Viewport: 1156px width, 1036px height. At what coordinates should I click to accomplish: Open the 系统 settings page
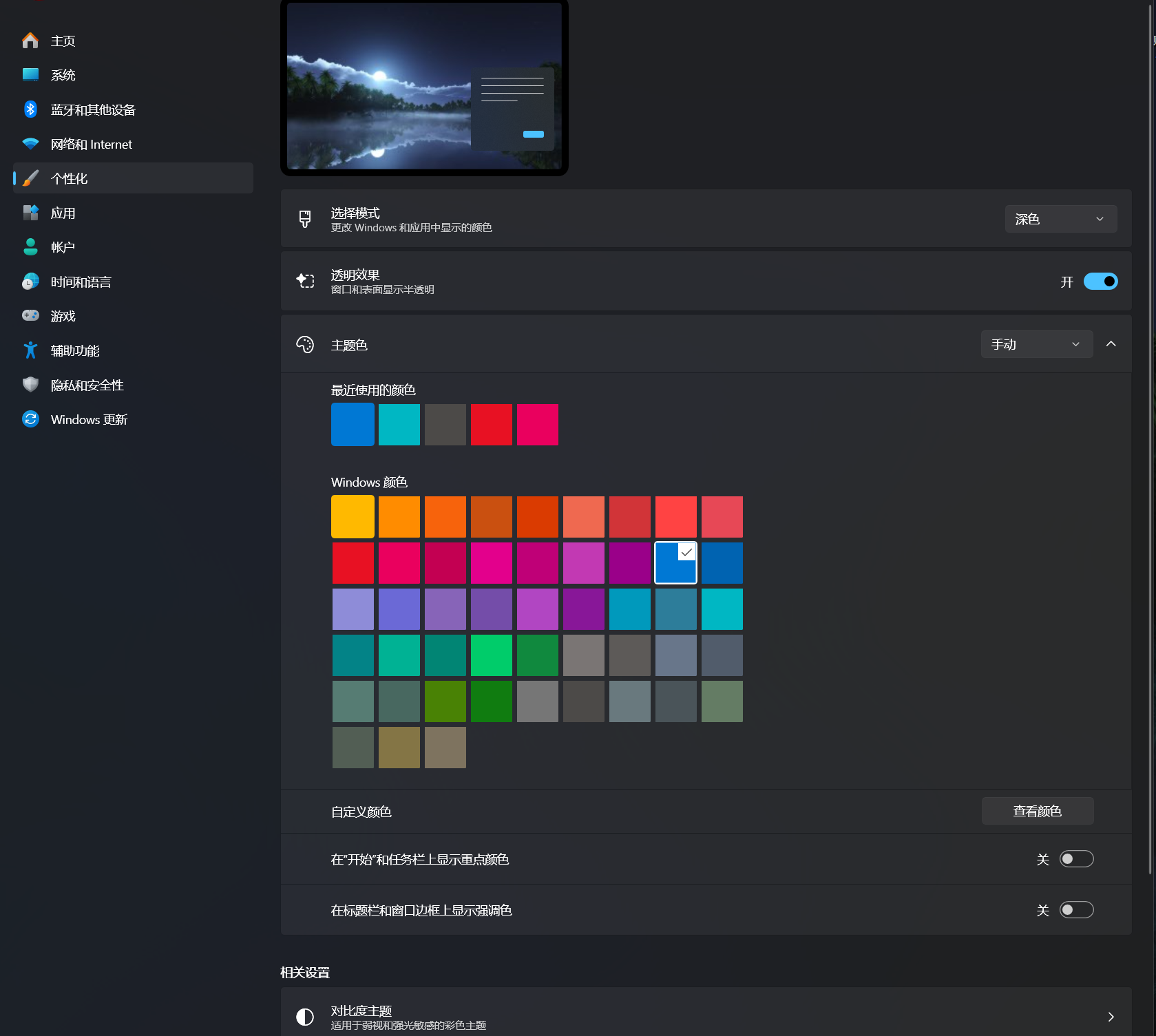[133, 75]
